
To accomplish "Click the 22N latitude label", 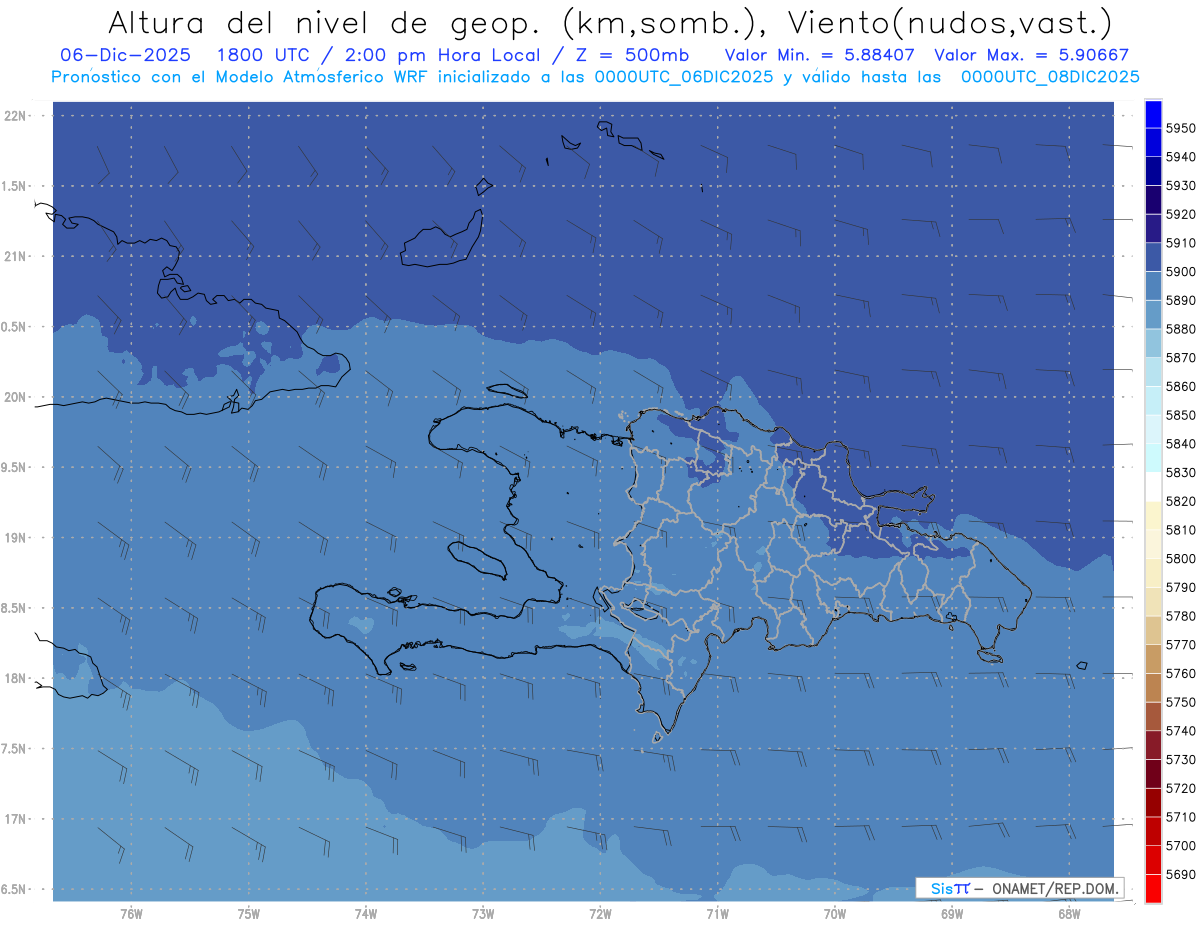I will pyautogui.click(x=15, y=115).
